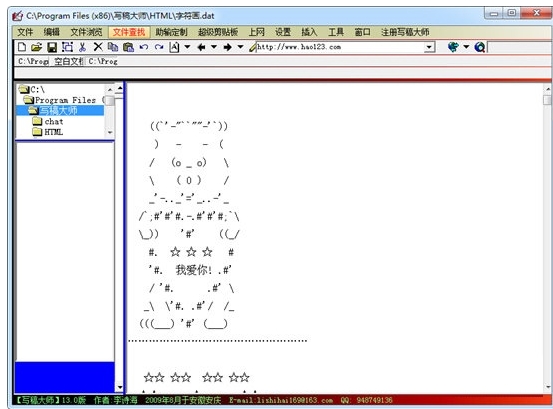
Task: Click the back arrow navigation icon
Action: 201,47
